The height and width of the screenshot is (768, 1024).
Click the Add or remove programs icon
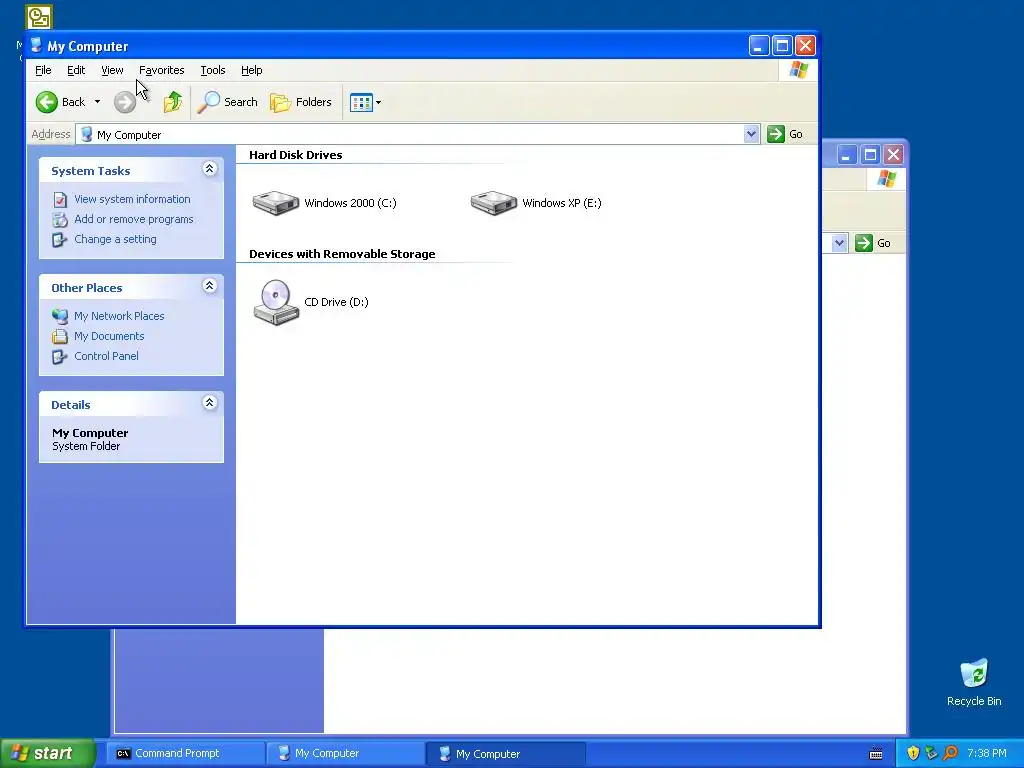pos(60,219)
